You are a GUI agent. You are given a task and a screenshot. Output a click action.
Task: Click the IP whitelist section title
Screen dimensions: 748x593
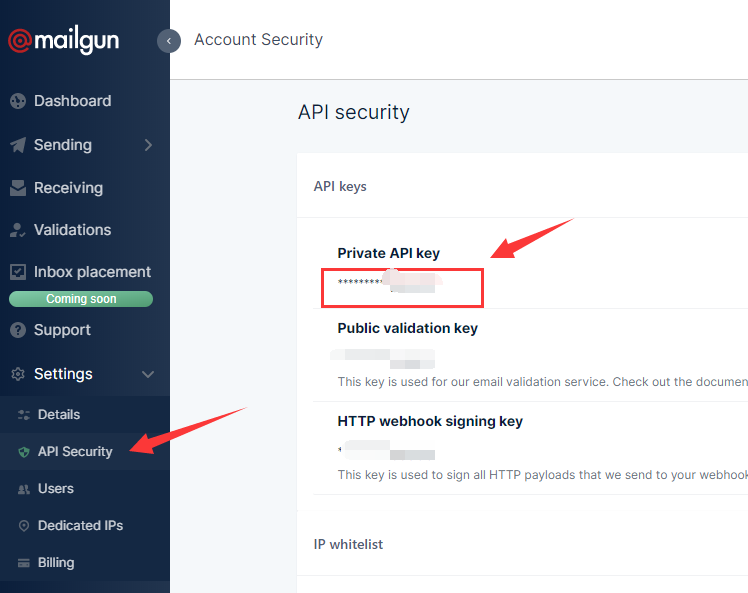pyautogui.click(x=348, y=544)
